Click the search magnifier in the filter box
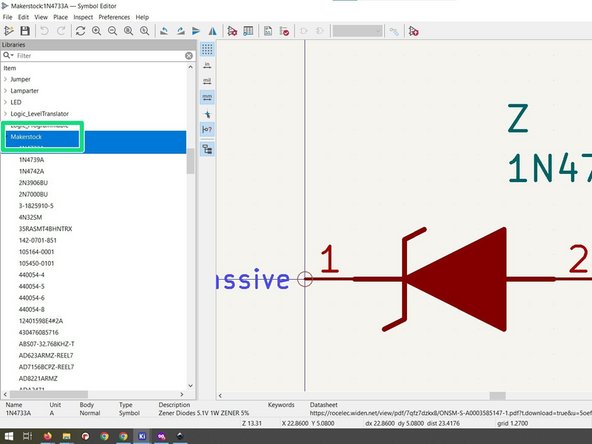 pyautogui.click(x=7, y=56)
